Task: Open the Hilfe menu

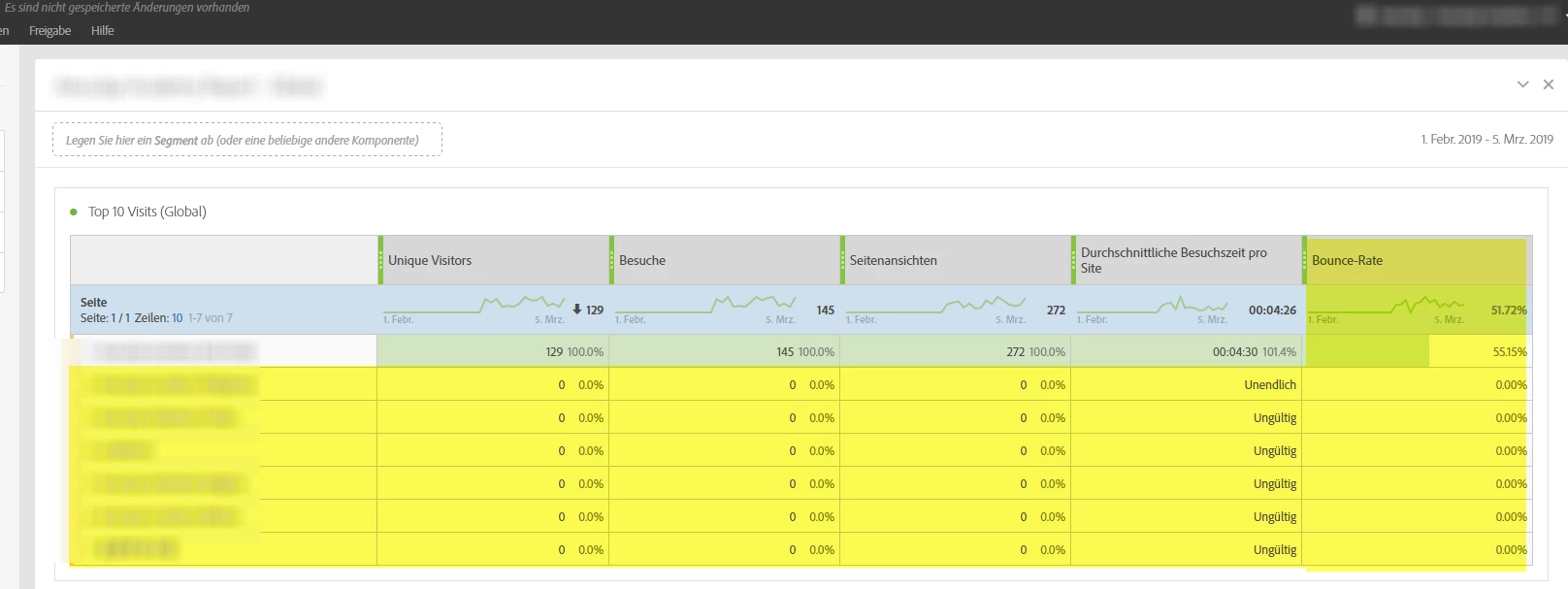Action: point(103,31)
